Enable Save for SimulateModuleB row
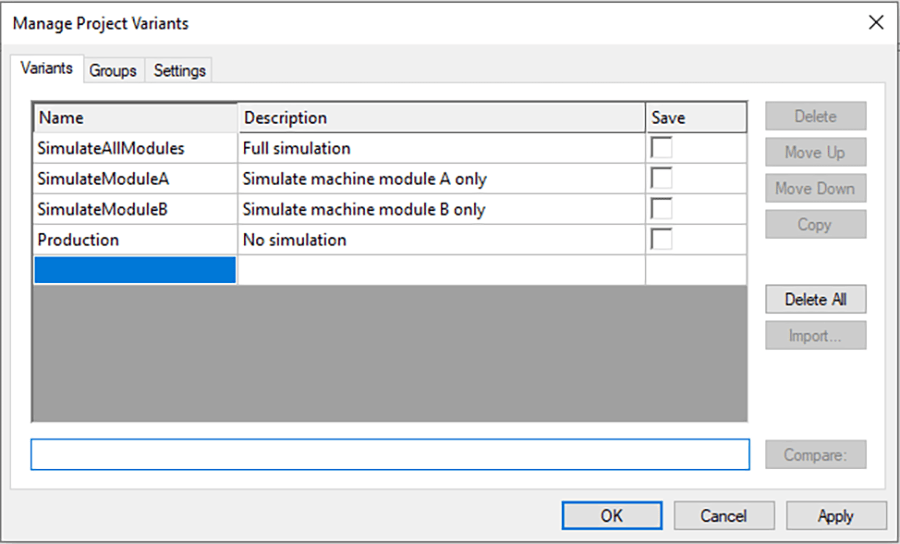900x544 pixels. coord(661,209)
